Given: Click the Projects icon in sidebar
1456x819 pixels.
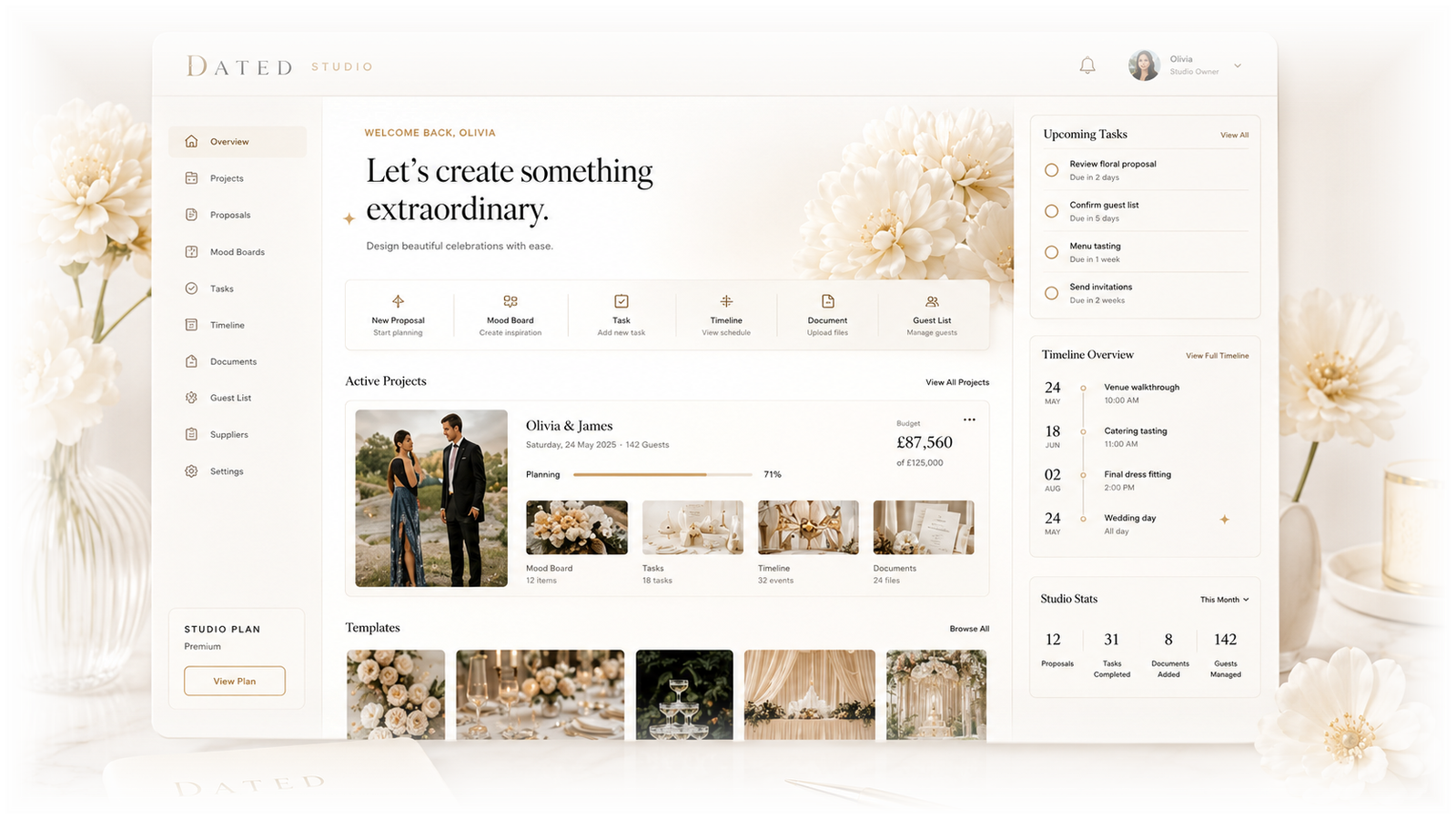Looking at the screenshot, I should [x=191, y=178].
